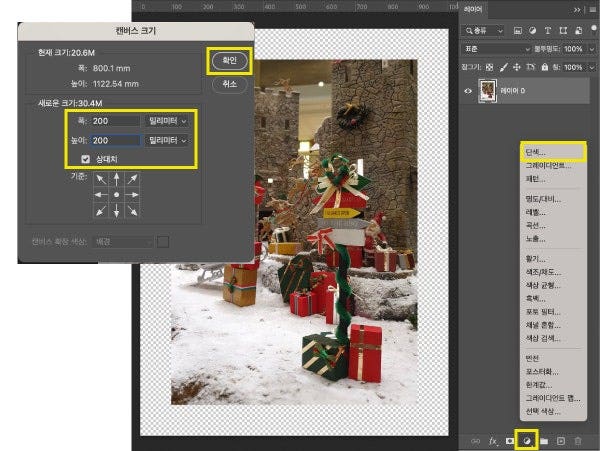Set anchor to middle-right arrow
The width and height of the screenshot is (600, 451).
coord(132,195)
